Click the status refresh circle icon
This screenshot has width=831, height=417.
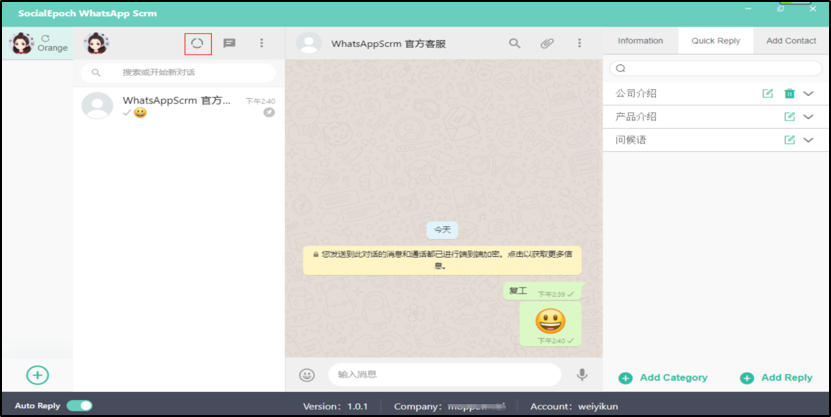point(197,43)
